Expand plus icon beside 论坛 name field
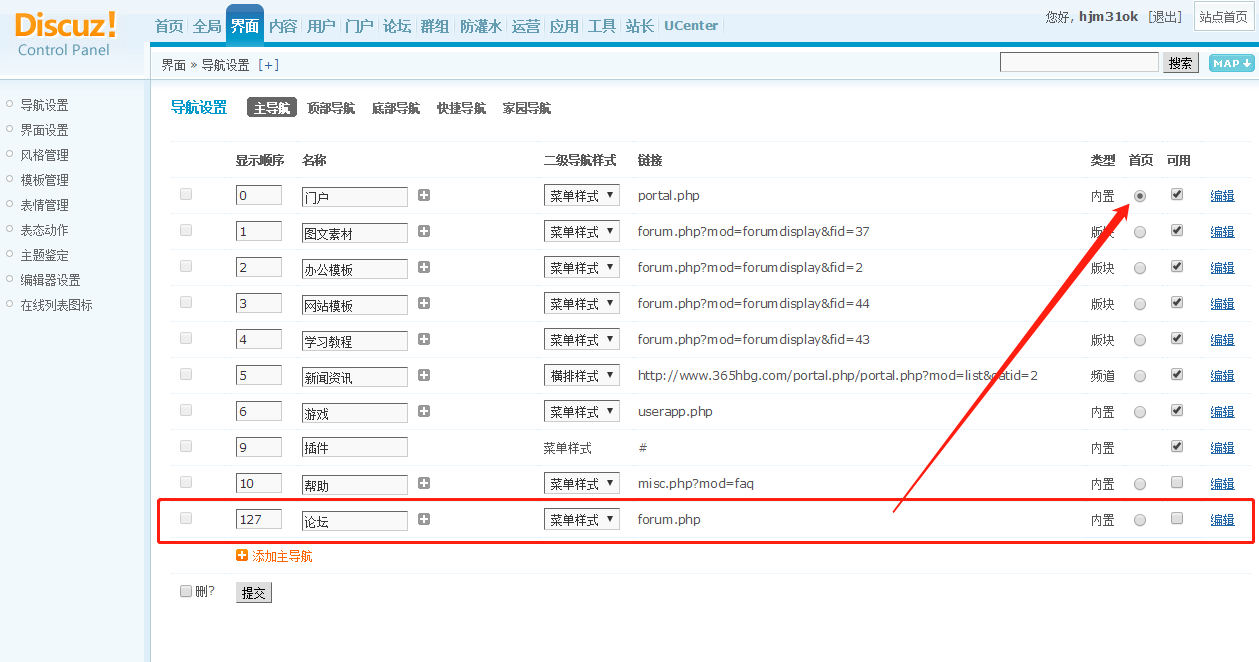Screen dimensions: 1259x662 pos(424,519)
